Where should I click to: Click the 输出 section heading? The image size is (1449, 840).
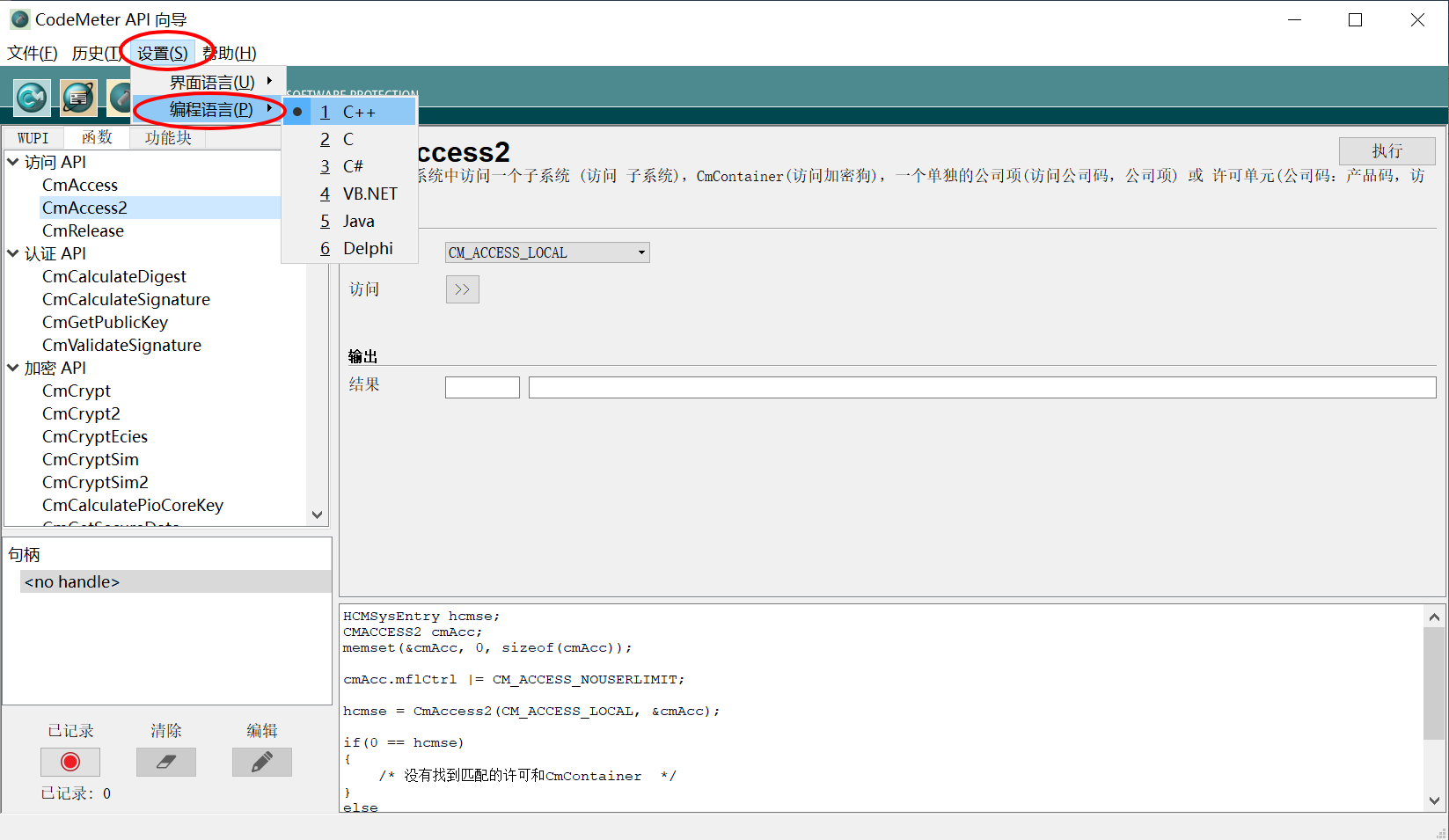pos(362,356)
